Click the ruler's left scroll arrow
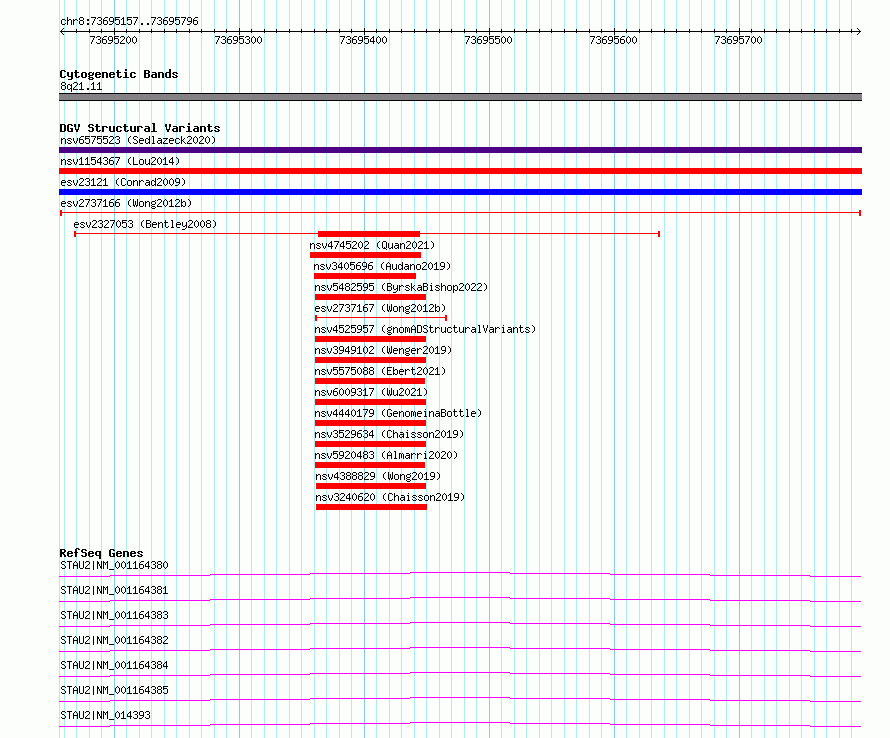Viewport: 890px width, 738px height. coord(62,32)
